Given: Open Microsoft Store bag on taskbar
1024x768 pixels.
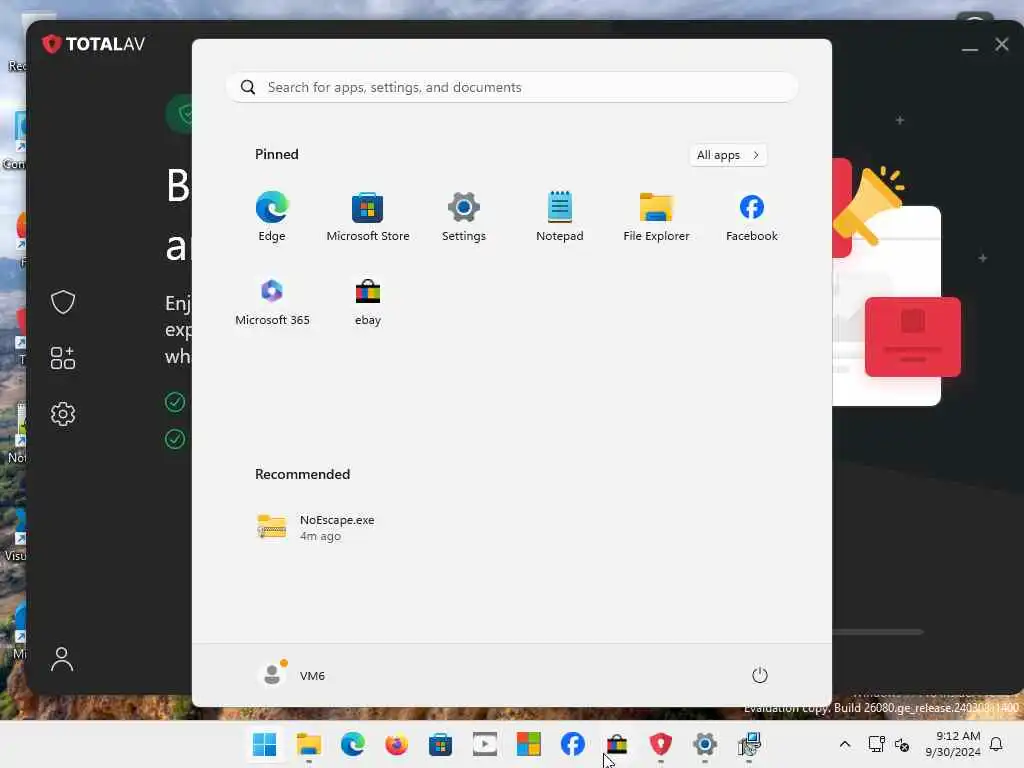Looking at the screenshot, I should point(441,744).
